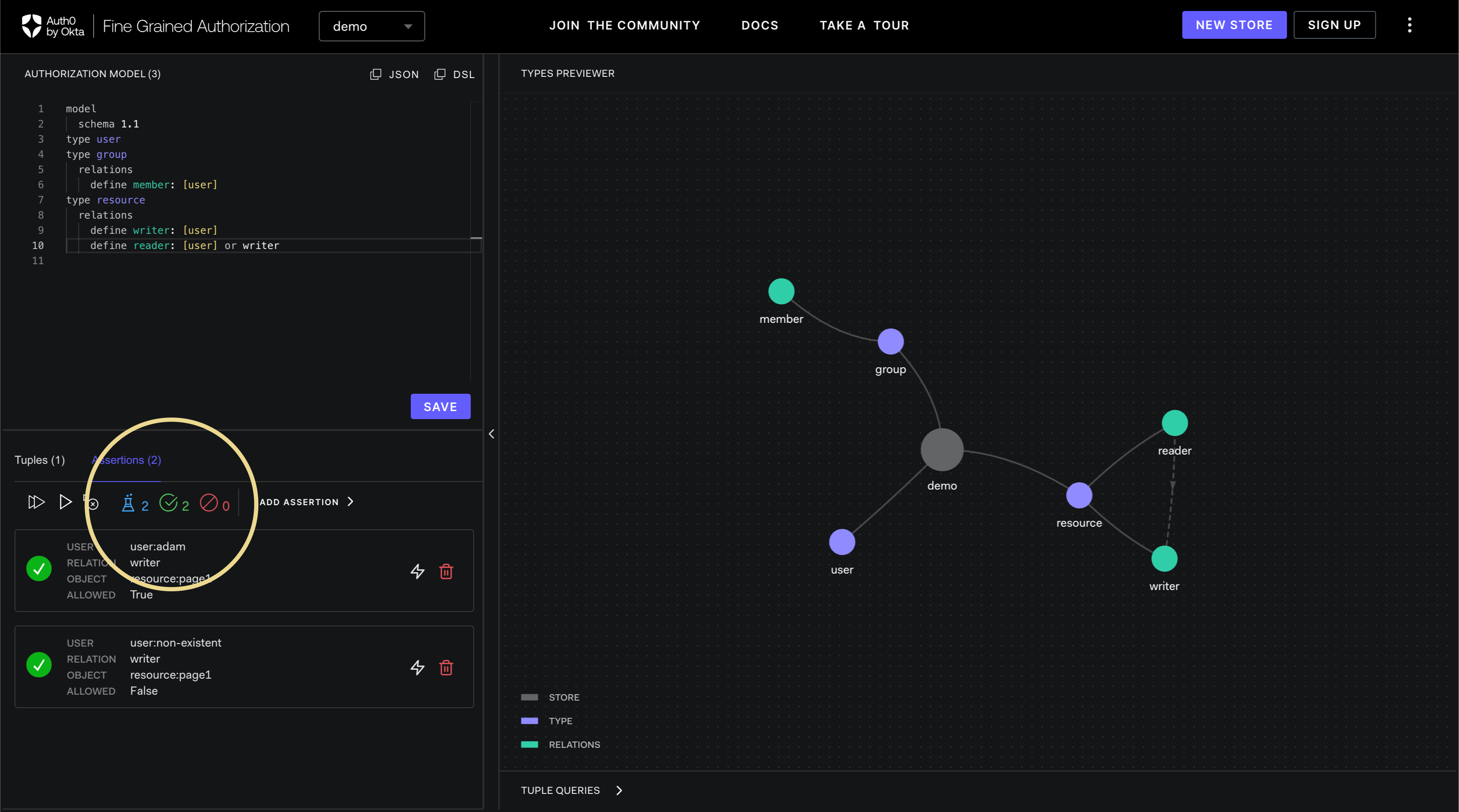This screenshot has width=1459, height=812.
Task: Switch to the Tuples (1) tab
Action: (40, 460)
